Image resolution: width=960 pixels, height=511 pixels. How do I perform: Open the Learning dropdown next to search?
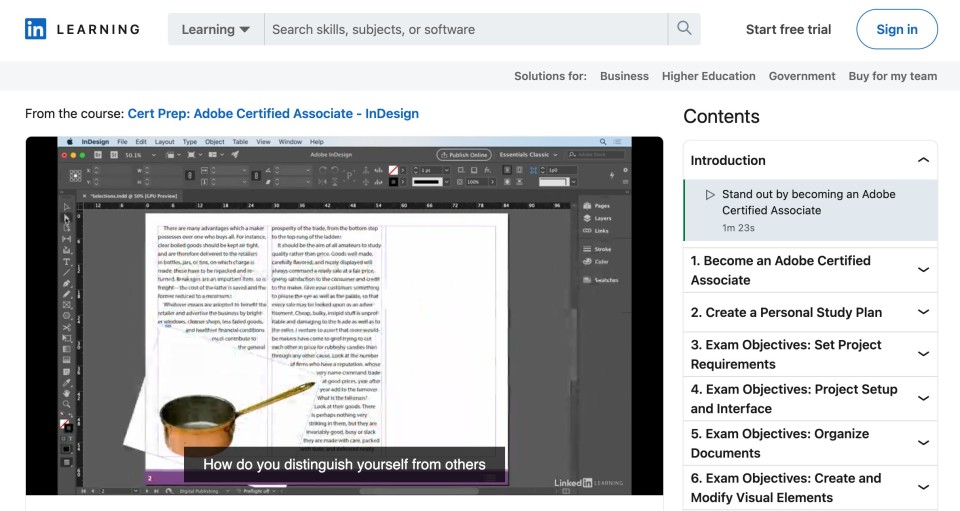pyautogui.click(x=216, y=29)
